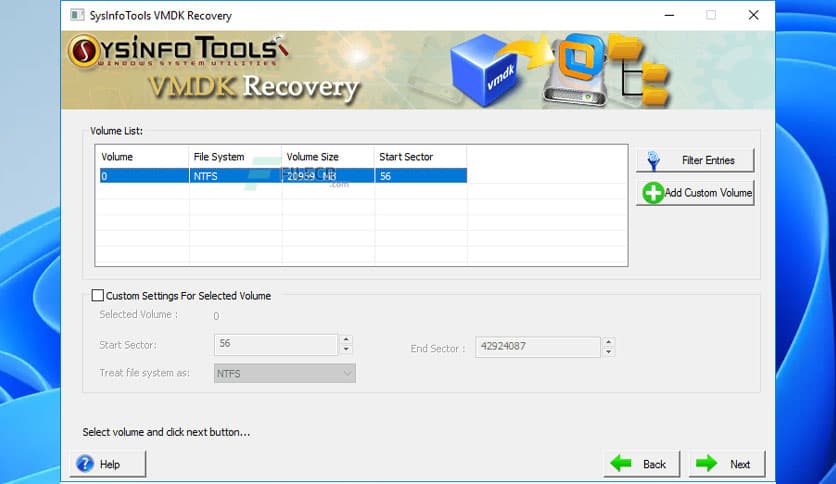
Task: Click the SysInfoTools title bar app icon
Action: point(77,15)
